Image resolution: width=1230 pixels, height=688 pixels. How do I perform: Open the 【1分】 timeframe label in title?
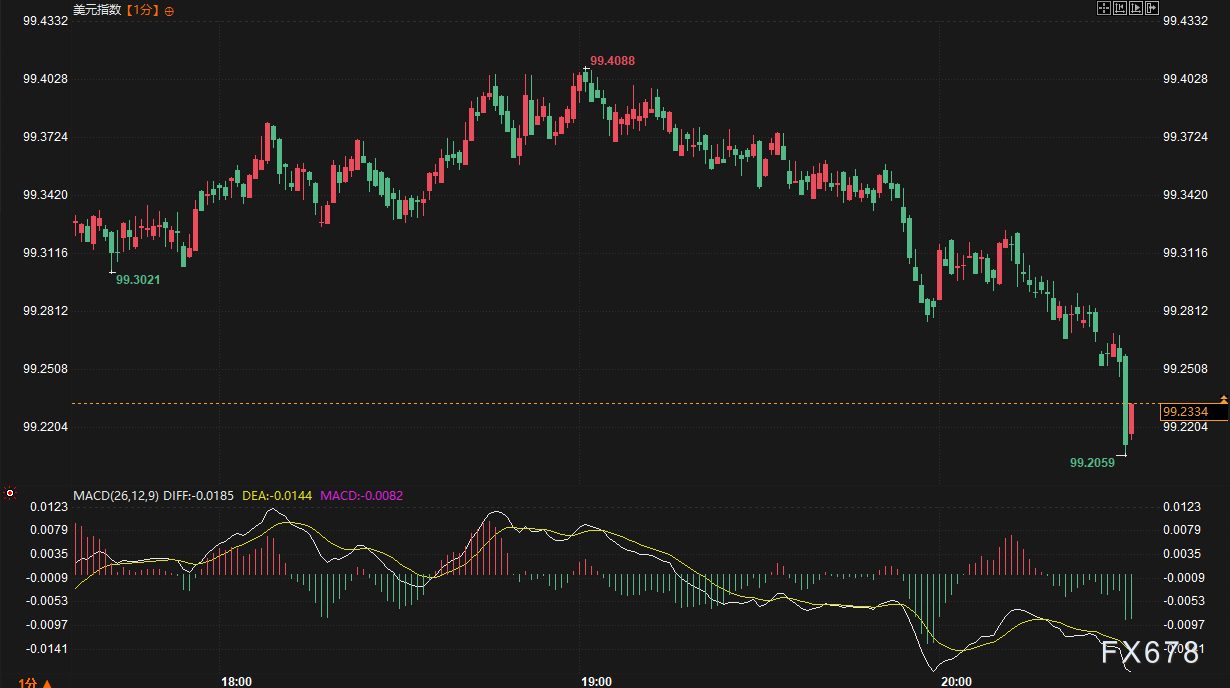point(142,11)
